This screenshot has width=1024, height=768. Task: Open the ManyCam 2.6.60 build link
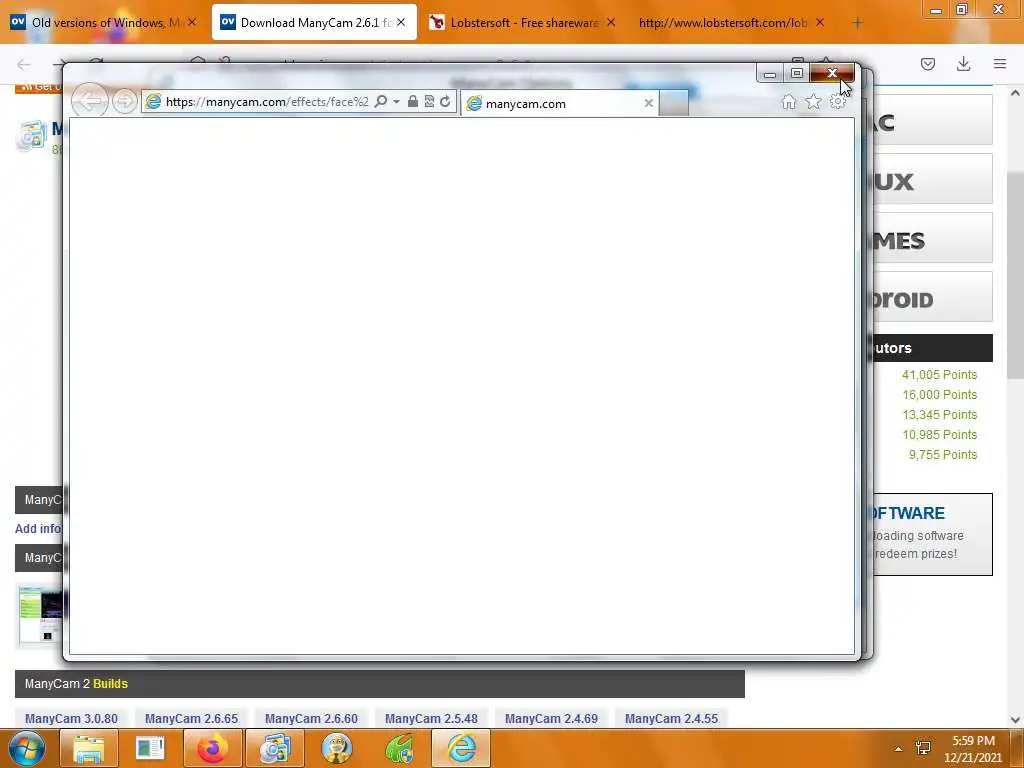312,718
